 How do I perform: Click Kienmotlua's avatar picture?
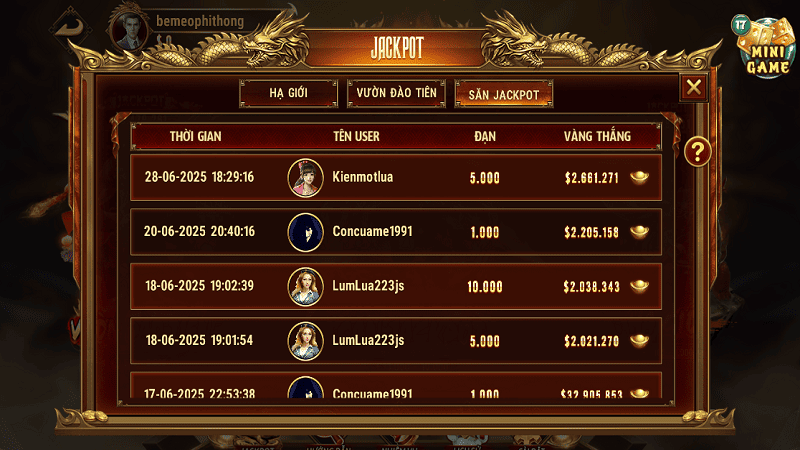(x=305, y=178)
